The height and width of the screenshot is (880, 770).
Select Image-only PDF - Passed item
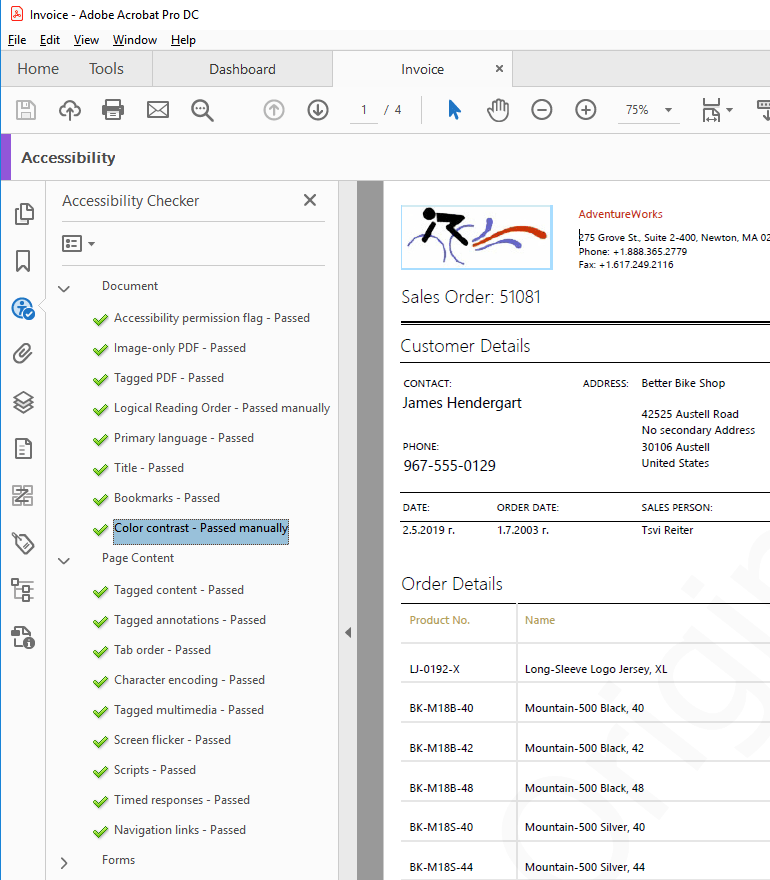[x=180, y=348]
